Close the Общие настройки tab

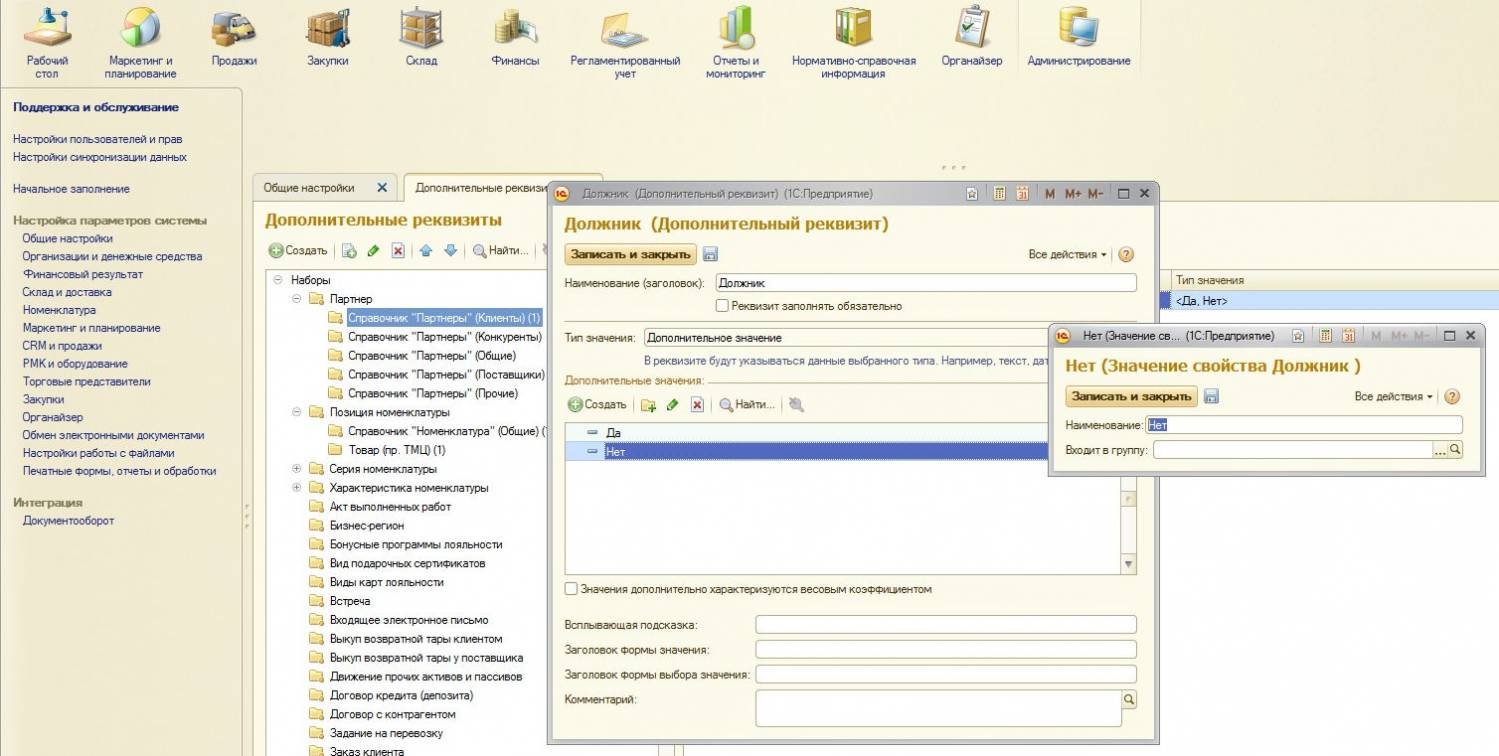[381, 188]
